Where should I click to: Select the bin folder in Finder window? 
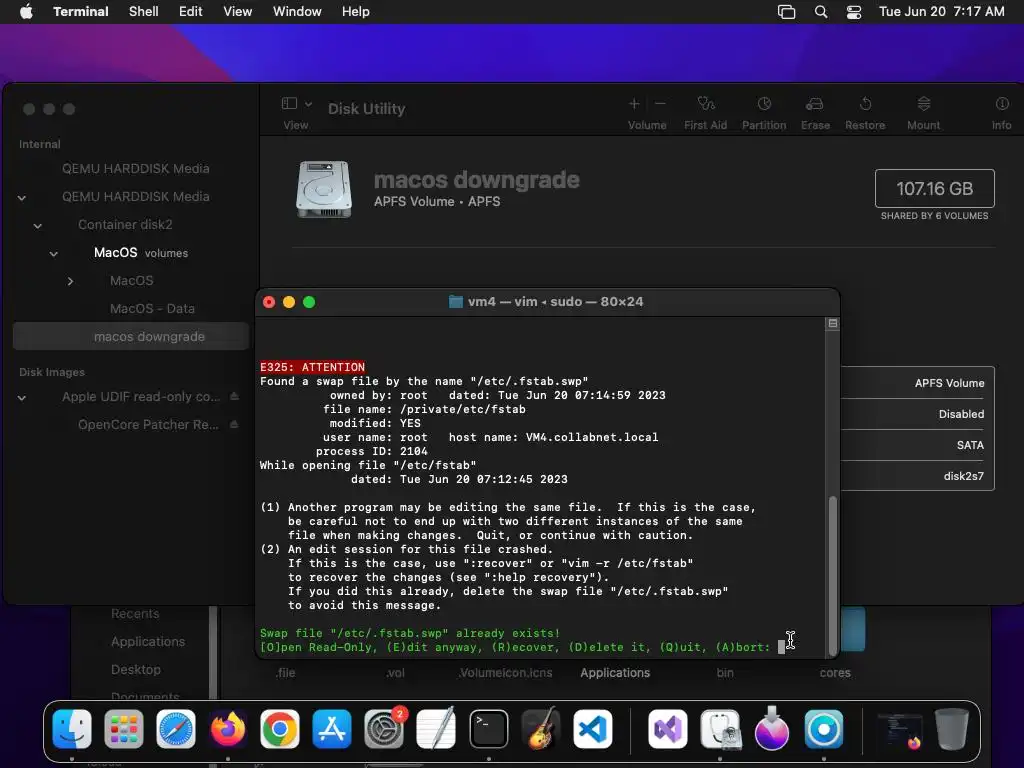pos(725,673)
